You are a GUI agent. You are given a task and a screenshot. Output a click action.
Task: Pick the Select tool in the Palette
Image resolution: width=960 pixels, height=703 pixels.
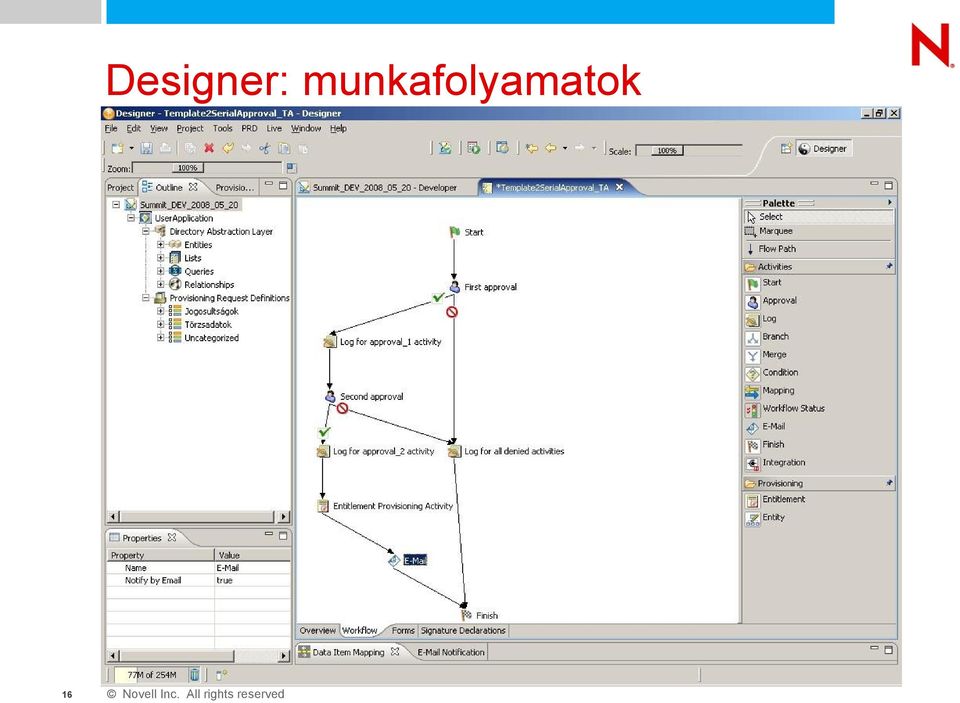[819, 217]
